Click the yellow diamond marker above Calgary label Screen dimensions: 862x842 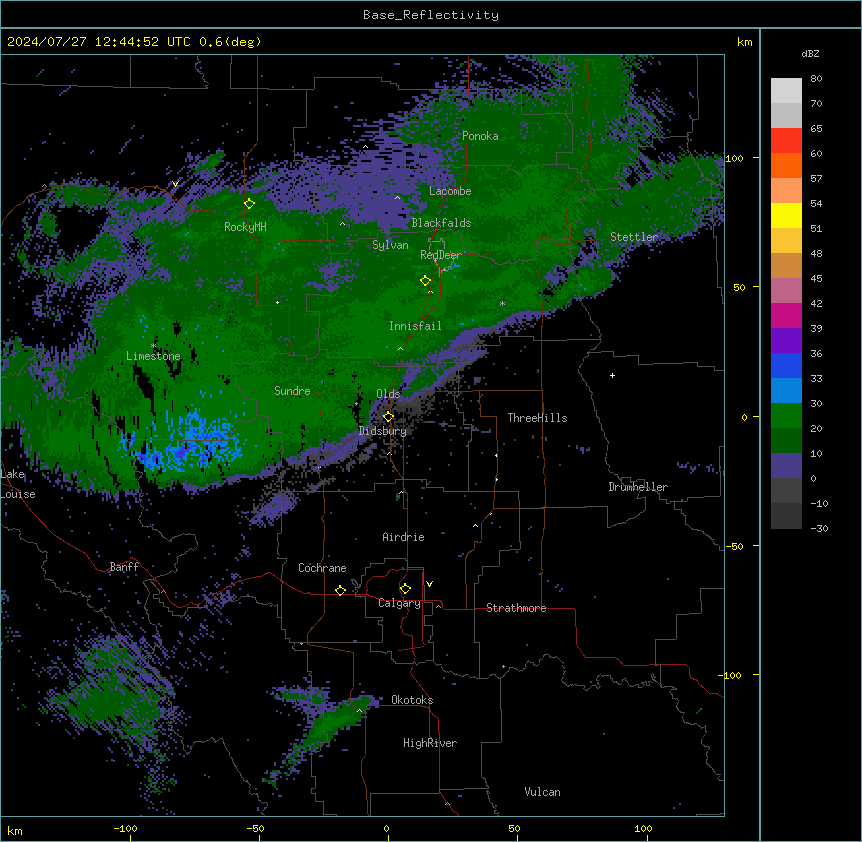click(x=405, y=589)
